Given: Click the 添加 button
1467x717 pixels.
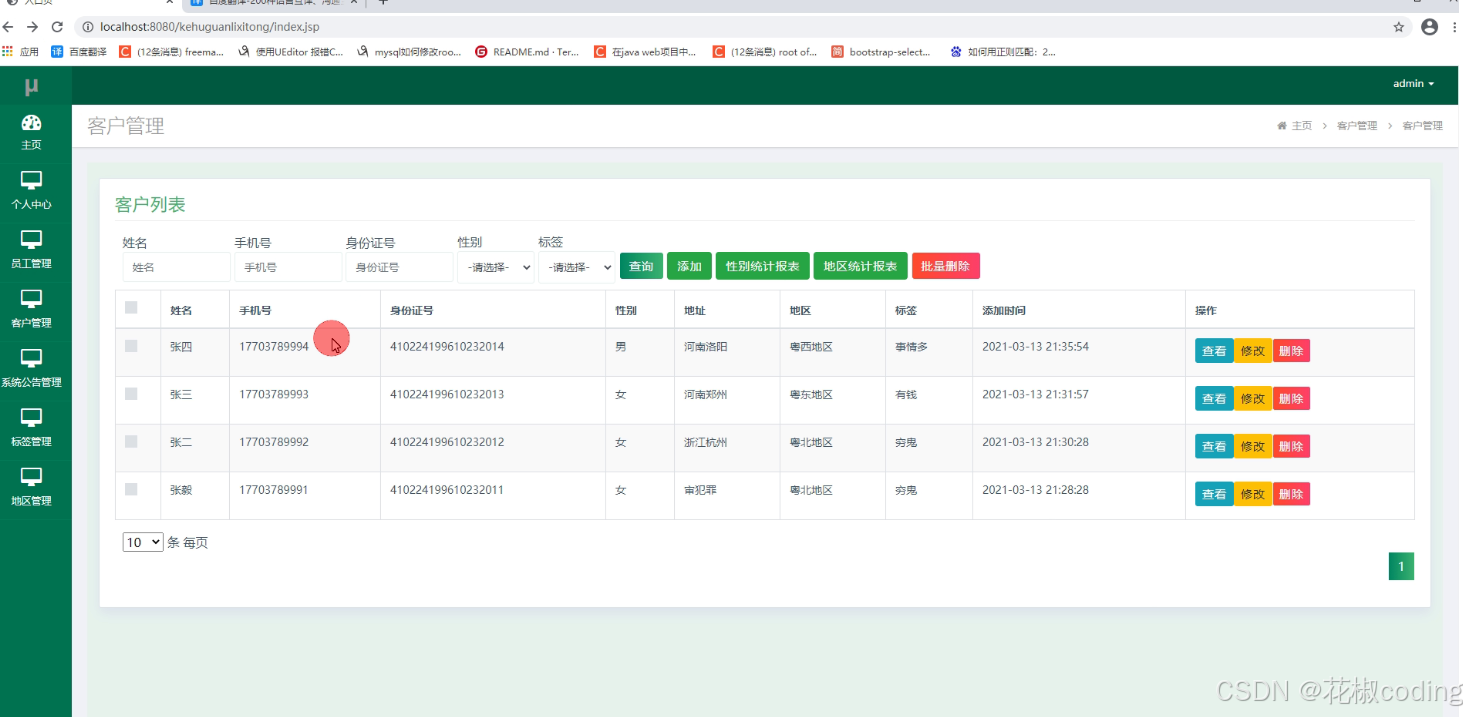Looking at the screenshot, I should 689,266.
